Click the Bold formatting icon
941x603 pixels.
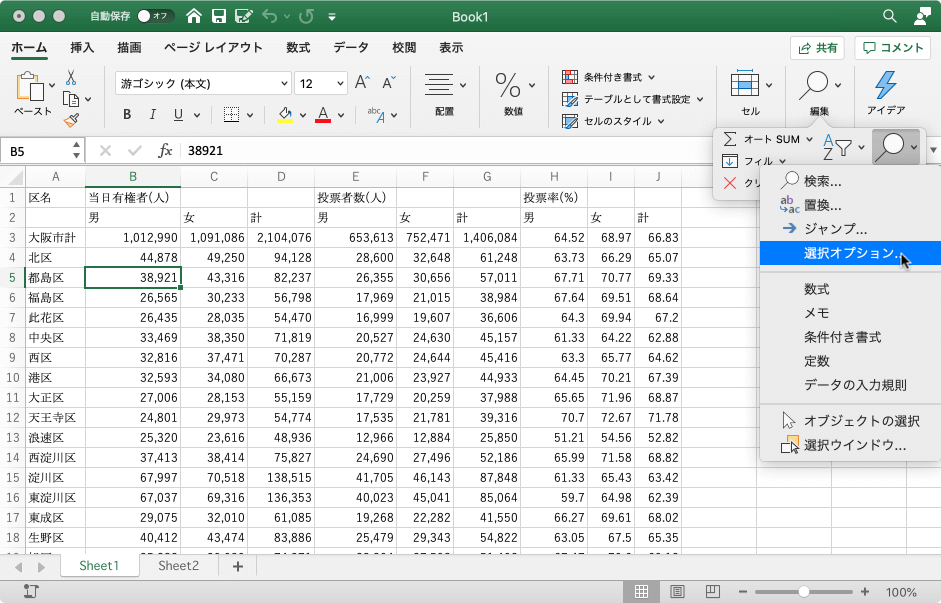(127, 114)
